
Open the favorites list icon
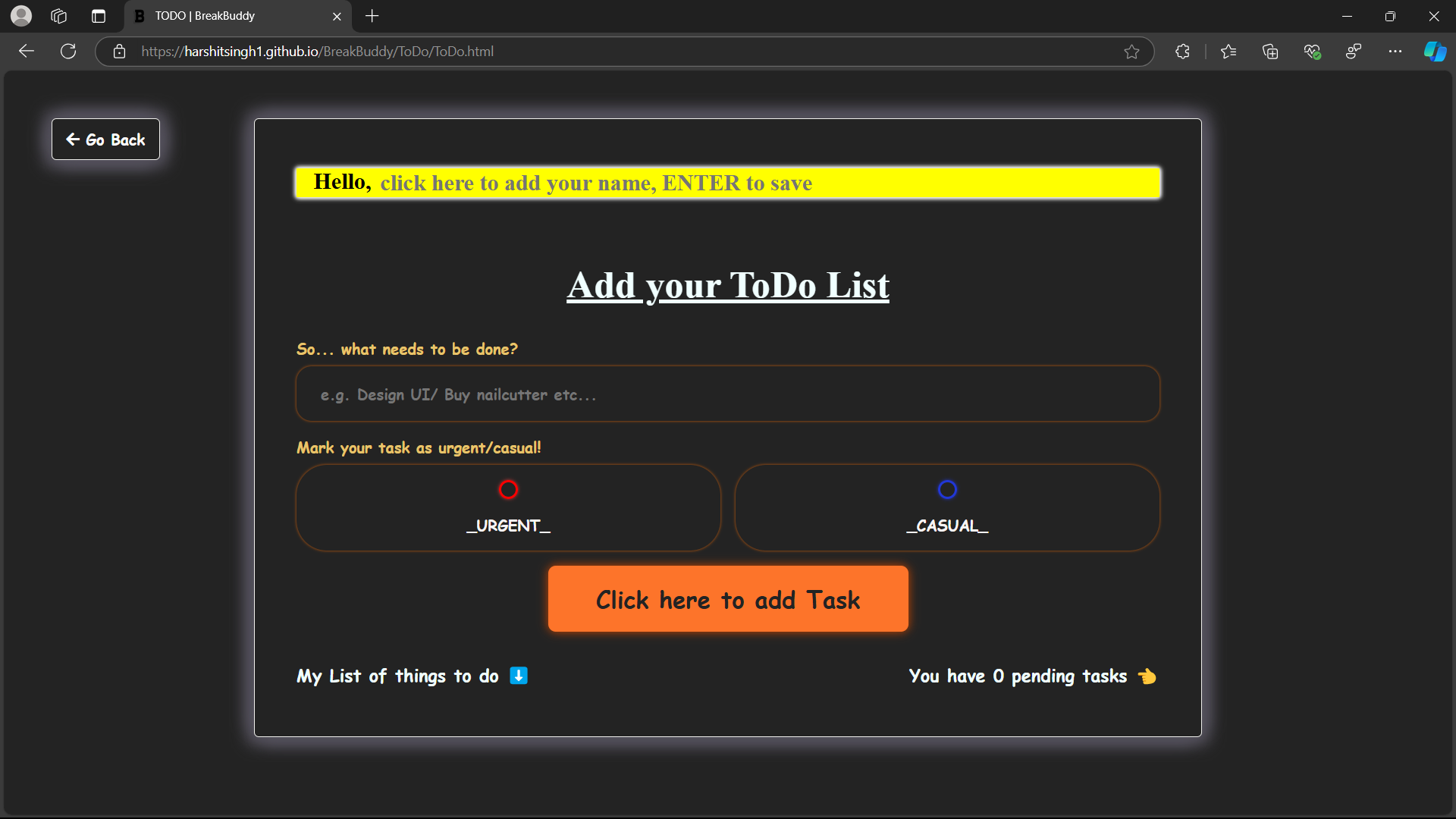point(1228,52)
